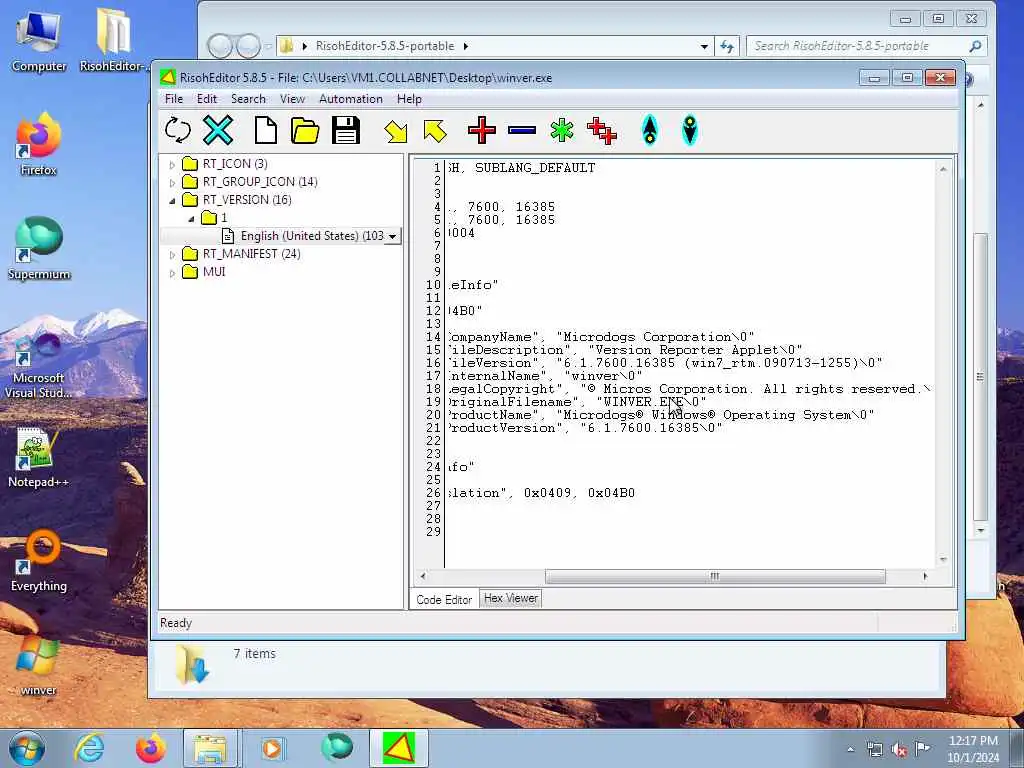Select the RisohEditor folder desktop icon
1024x768 pixels.
113,41
